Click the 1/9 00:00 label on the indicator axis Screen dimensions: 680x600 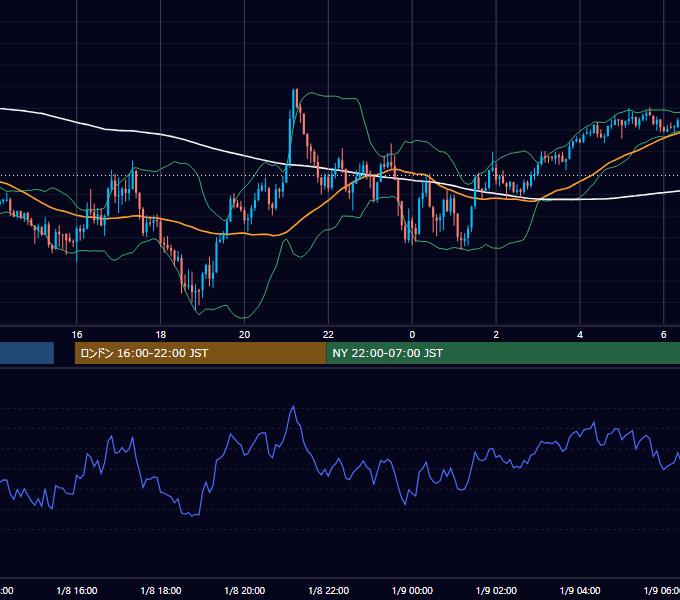tap(412, 591)
